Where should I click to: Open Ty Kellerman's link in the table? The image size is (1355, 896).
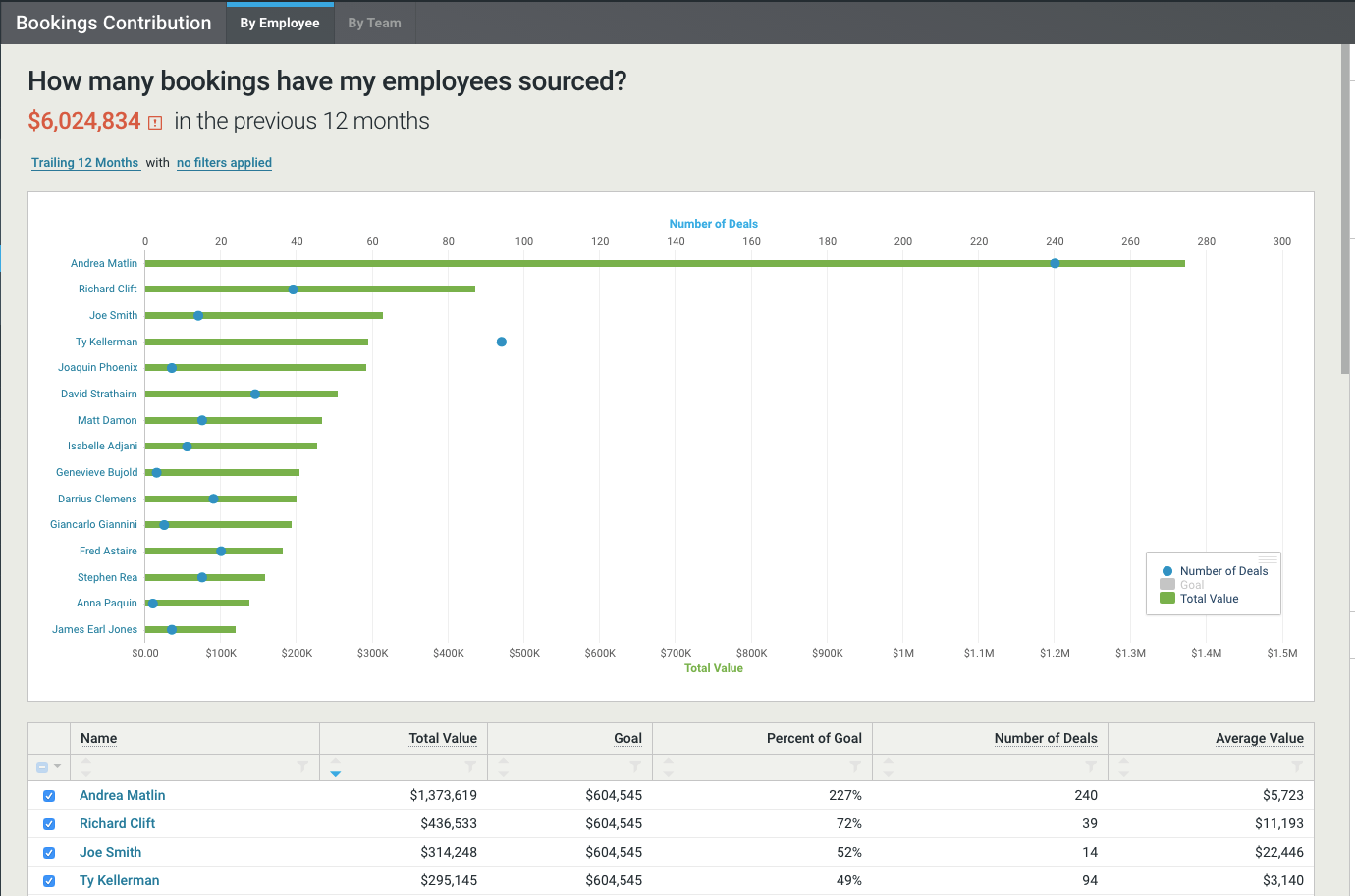pos(119,880)
